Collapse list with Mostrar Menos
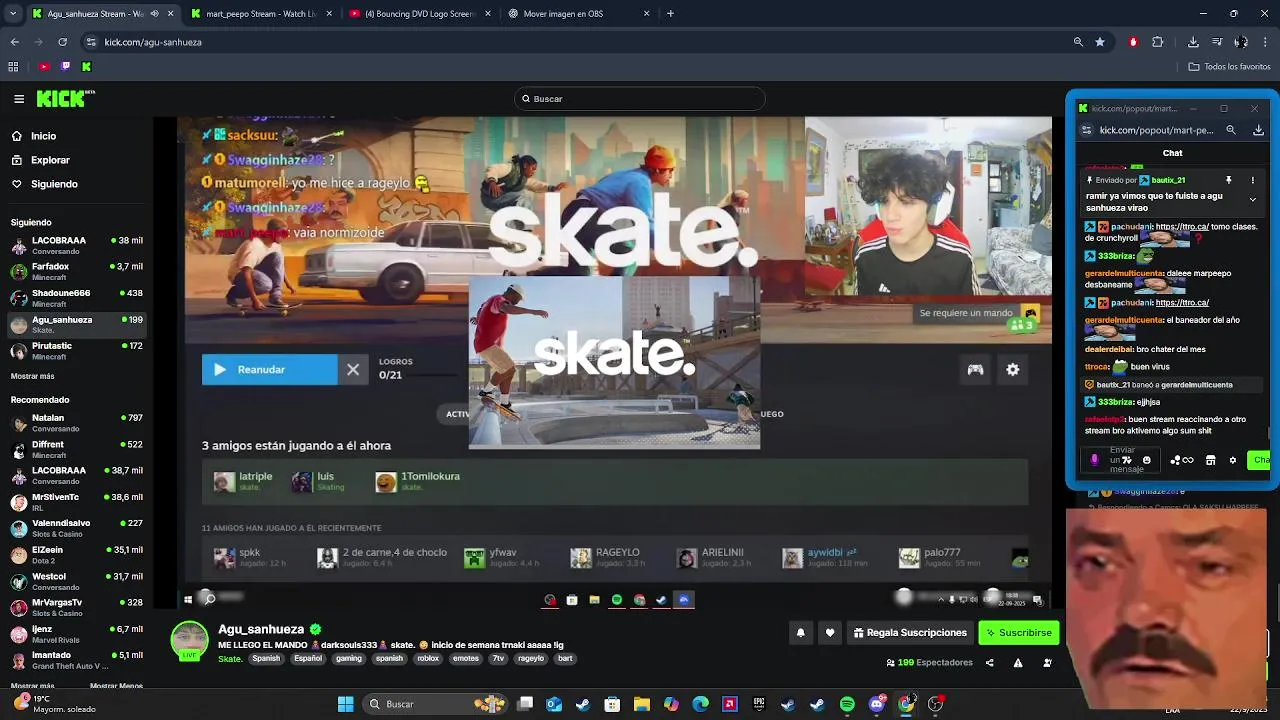Image resolution: width=1280 pixels, height=720 pixels. point(116,686)
